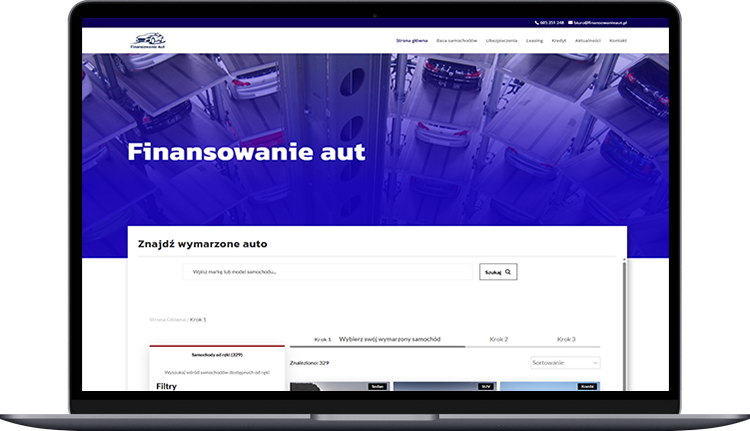The image size is (750, 431).
Task: Click the Szukaj search button
Action: [498, 272]
